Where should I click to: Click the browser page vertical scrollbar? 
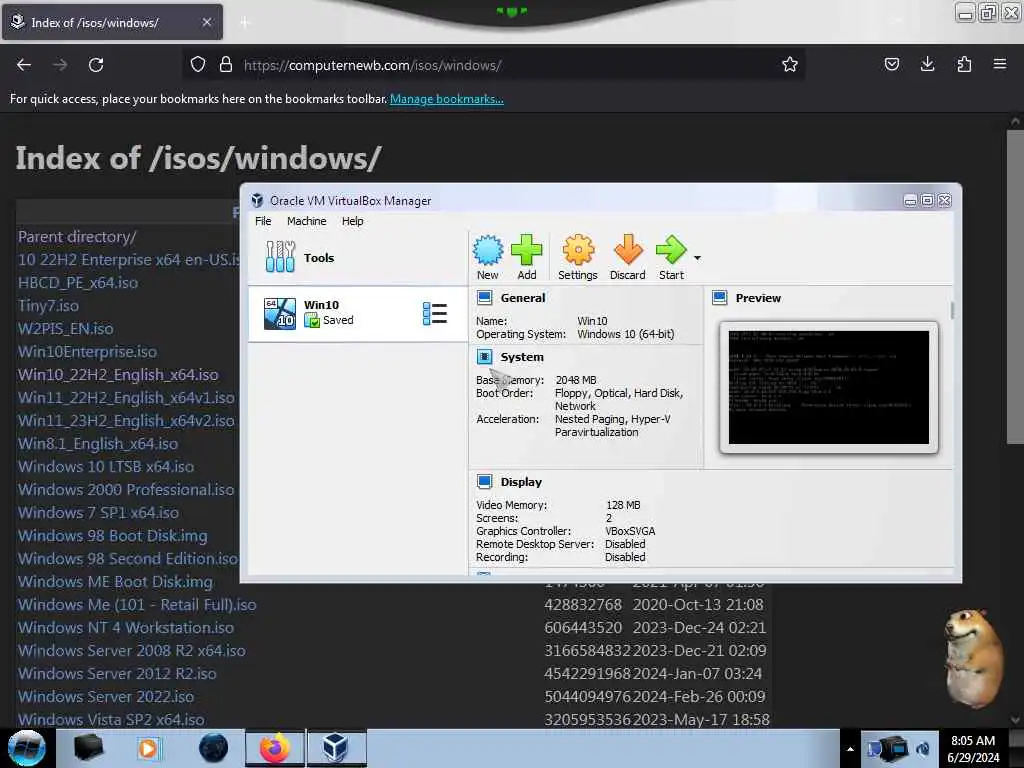(1015, 287)
